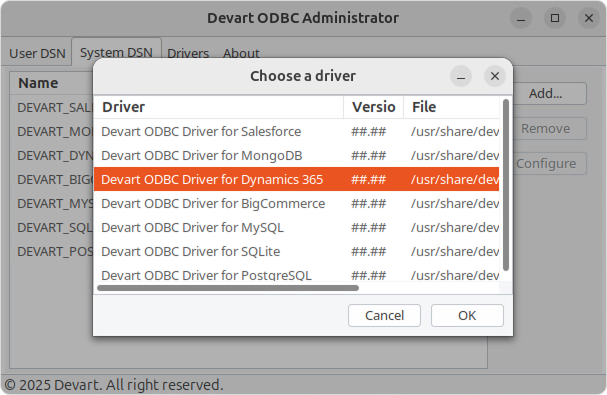Click the vertical scrollbar in driver list
The height and width of the screenshot is (395, 607).
(506, 185)
